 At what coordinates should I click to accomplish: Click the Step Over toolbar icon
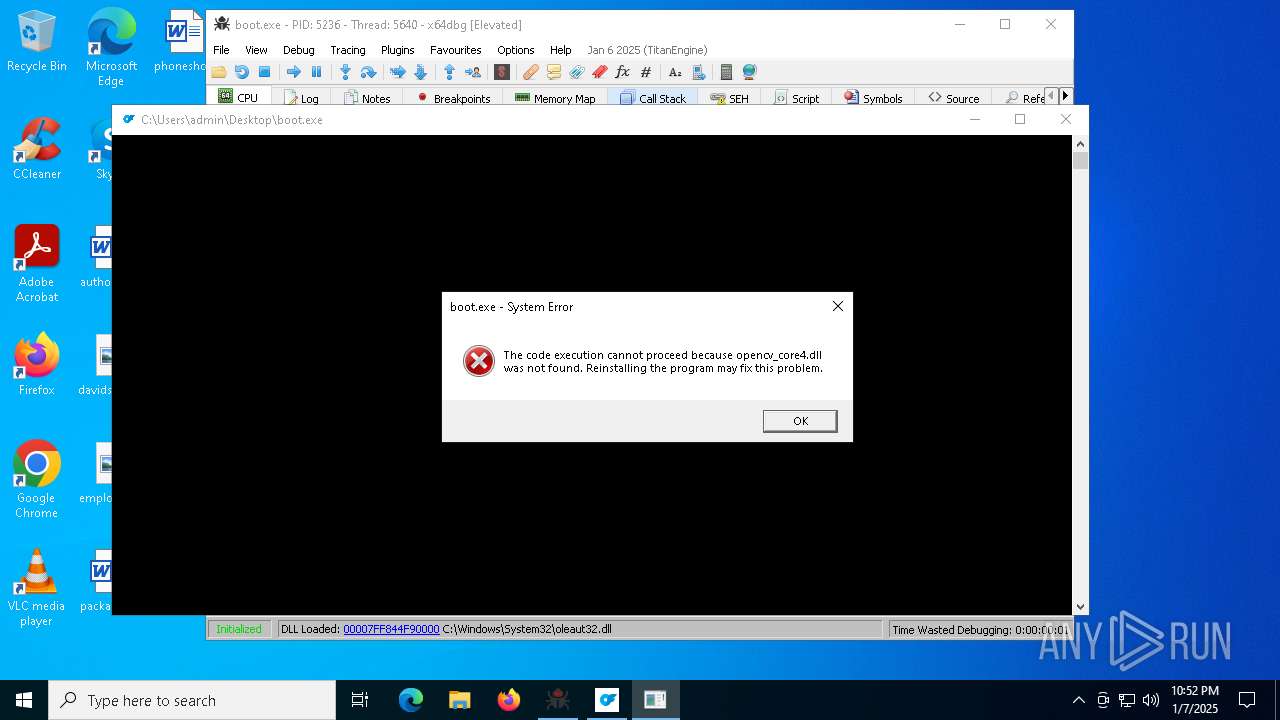coord(368,72)
